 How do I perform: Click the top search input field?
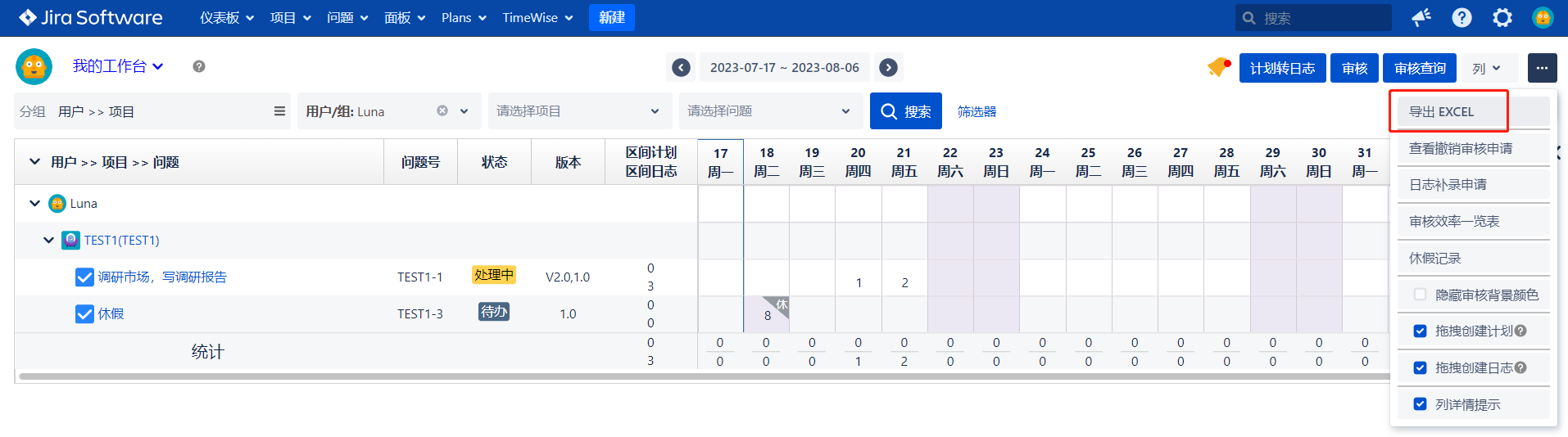(x=1321, y=18)
